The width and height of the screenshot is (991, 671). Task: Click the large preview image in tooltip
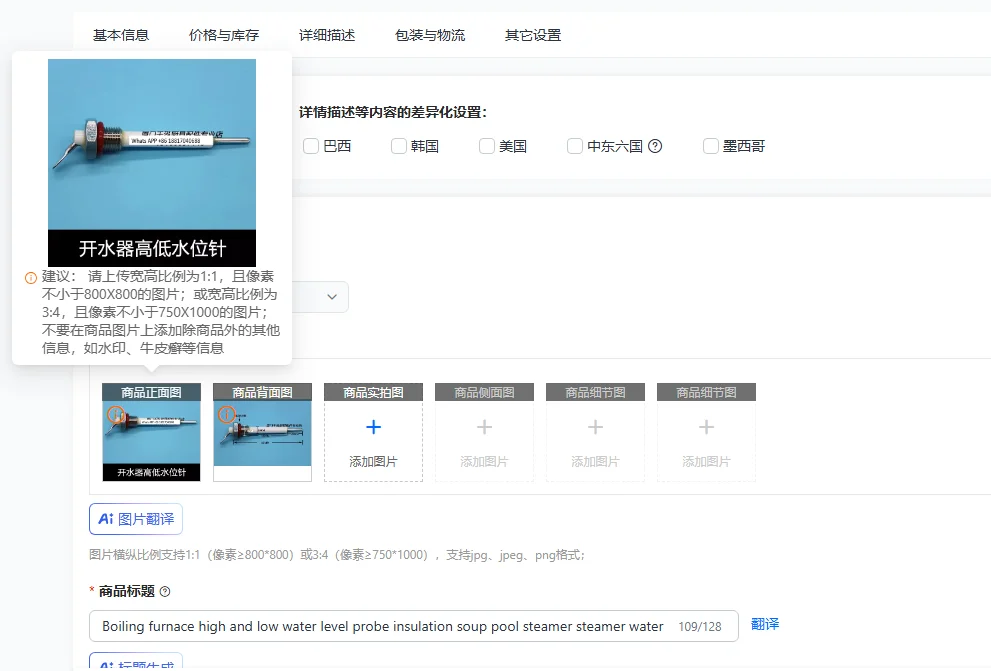tap(152, 163)
